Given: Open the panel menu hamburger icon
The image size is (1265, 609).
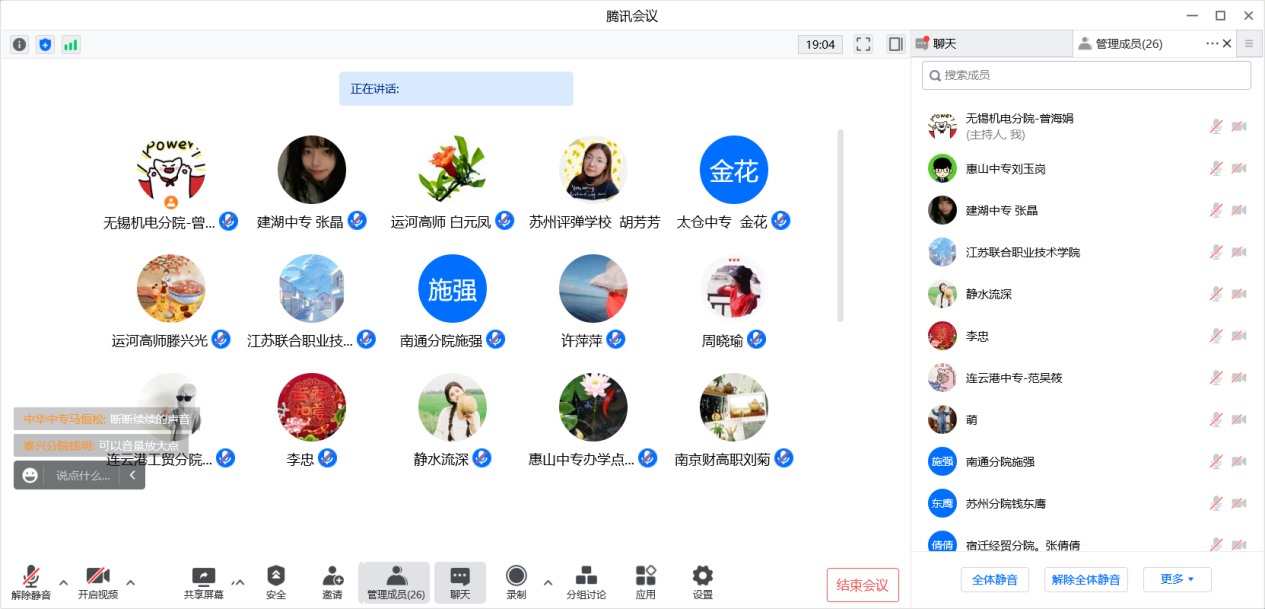Looking at the screenshot, I should pos(1248,44).
